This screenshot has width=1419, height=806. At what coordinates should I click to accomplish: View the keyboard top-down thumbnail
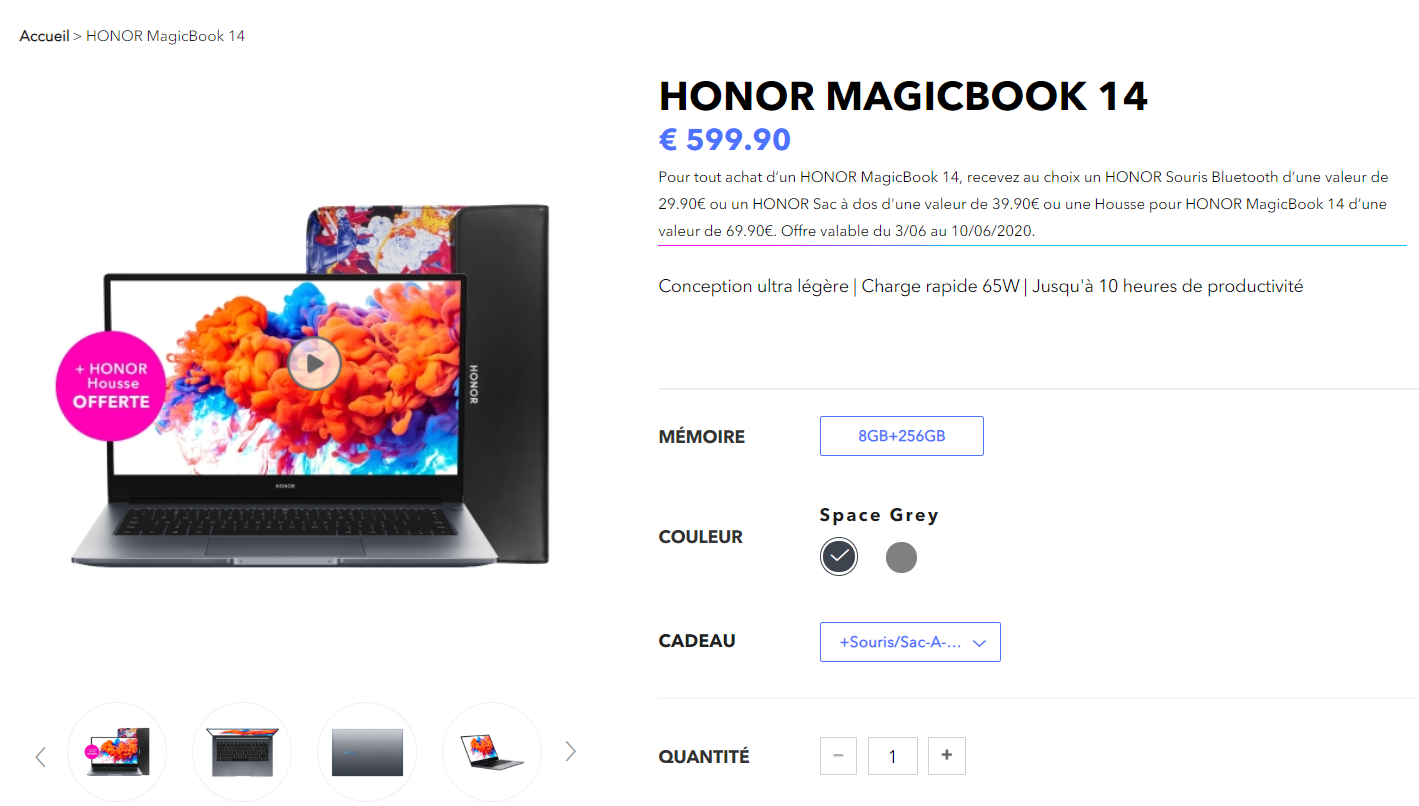point(242,752)
